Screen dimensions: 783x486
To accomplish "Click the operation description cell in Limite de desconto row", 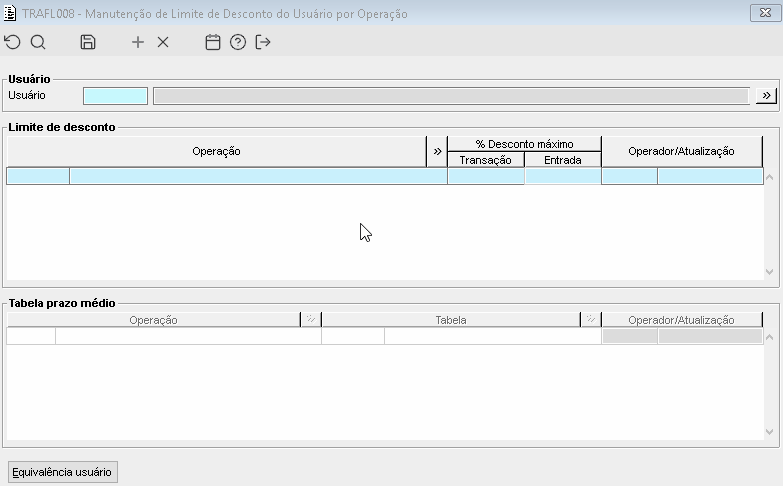I will 258,176.
